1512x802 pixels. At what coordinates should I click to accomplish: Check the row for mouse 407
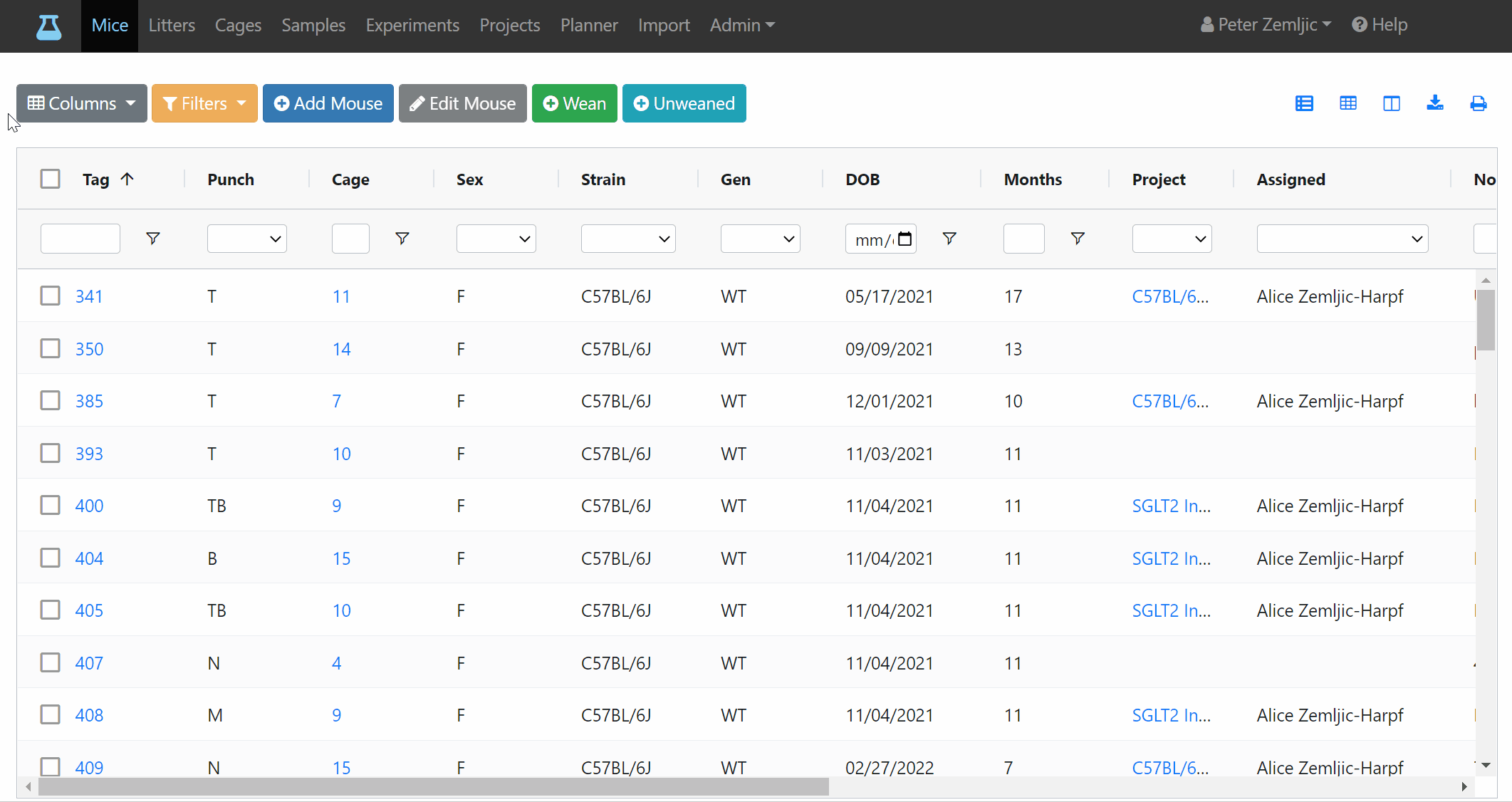click(x=50, y=662)
